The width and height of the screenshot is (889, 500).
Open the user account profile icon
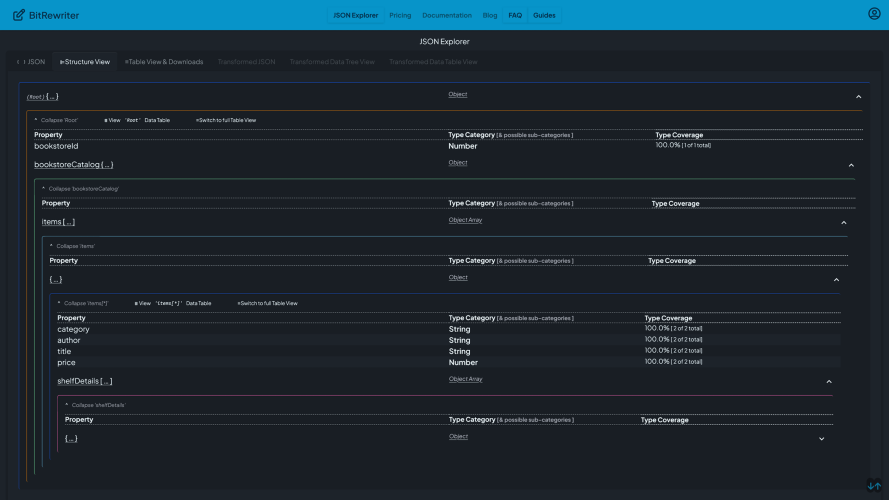pyautogui.click(x=874, y=14)
